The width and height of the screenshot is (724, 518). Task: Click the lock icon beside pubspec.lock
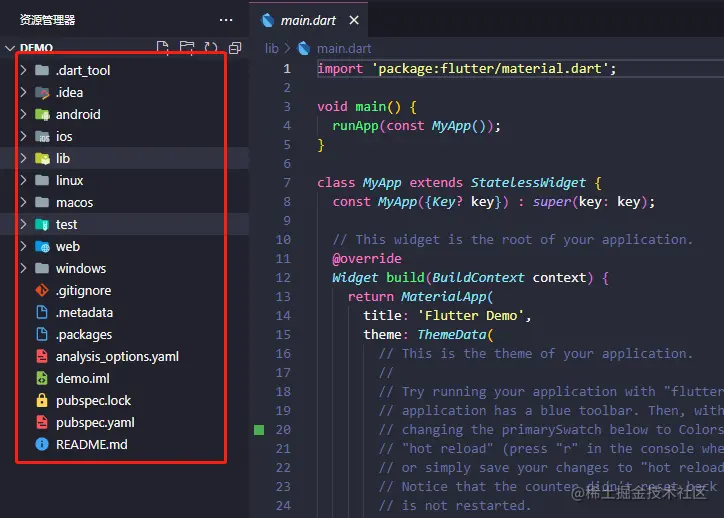(42, 400)
